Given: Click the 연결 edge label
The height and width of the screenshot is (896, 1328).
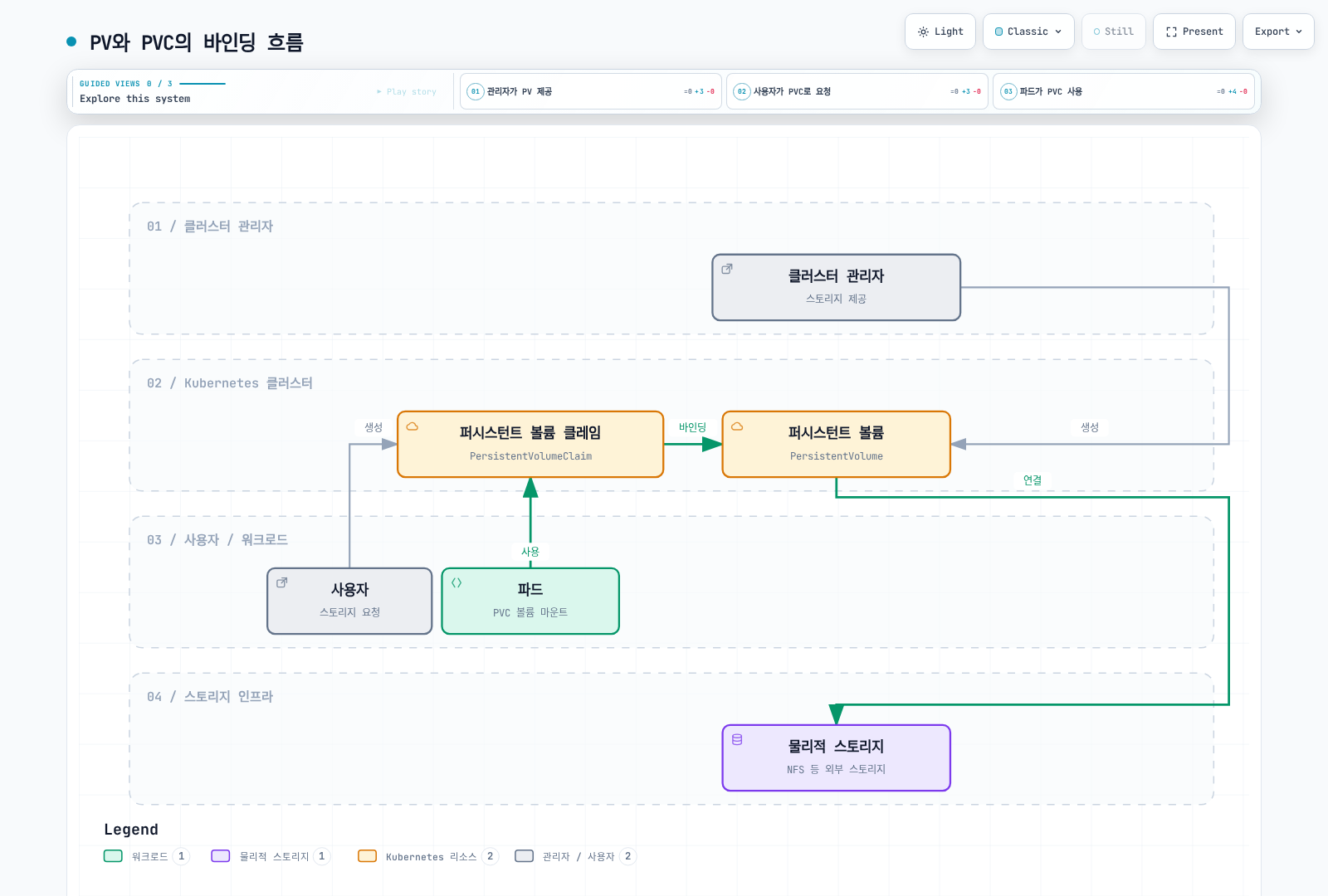Looking at the screenshot, I should (x=1033, y=480).
